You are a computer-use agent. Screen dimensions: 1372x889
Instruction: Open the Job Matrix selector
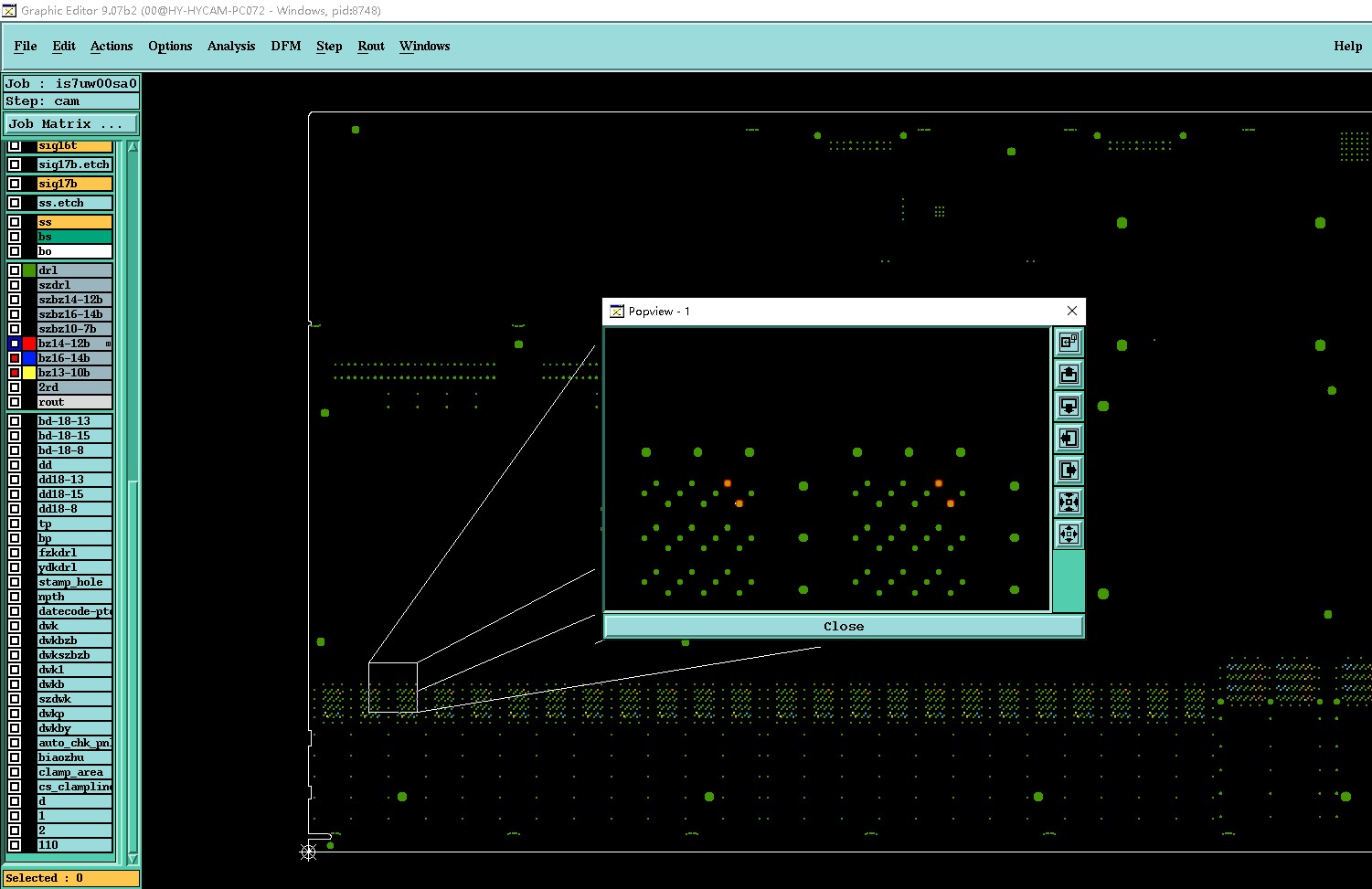click(x=71, y=124)
